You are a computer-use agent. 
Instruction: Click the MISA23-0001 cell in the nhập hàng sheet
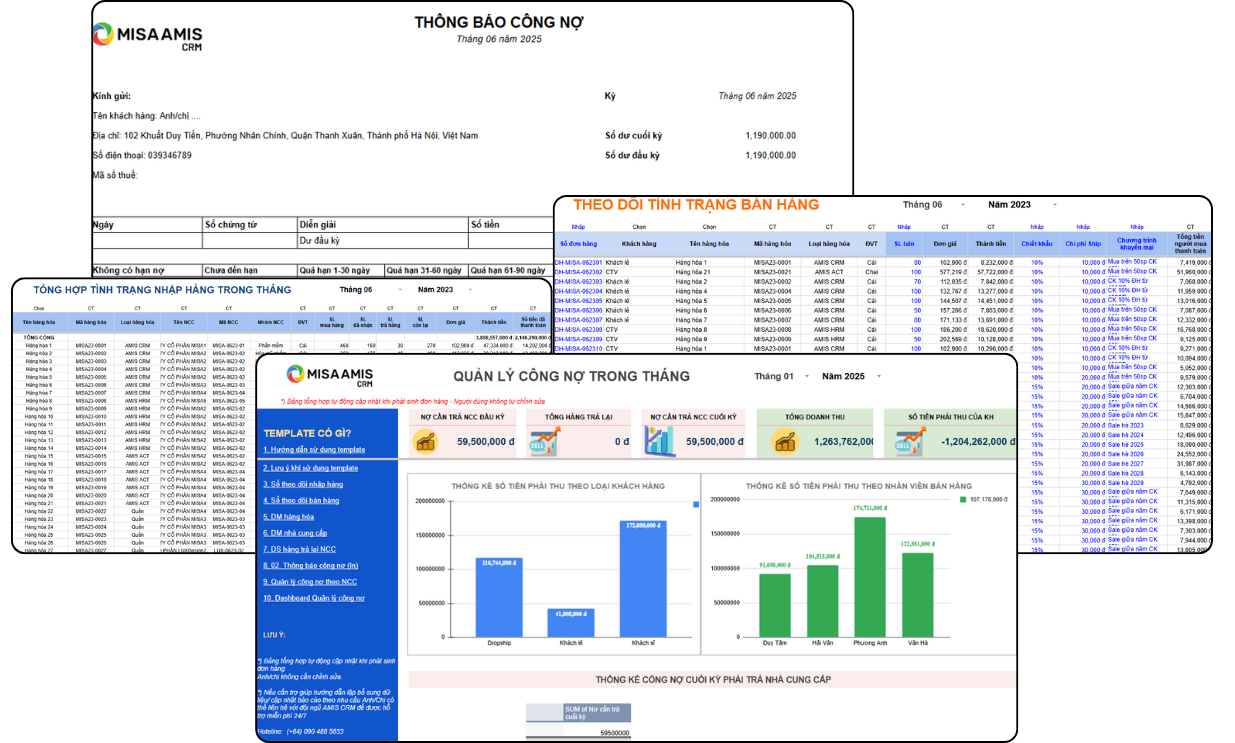click(x=91, y=345)
